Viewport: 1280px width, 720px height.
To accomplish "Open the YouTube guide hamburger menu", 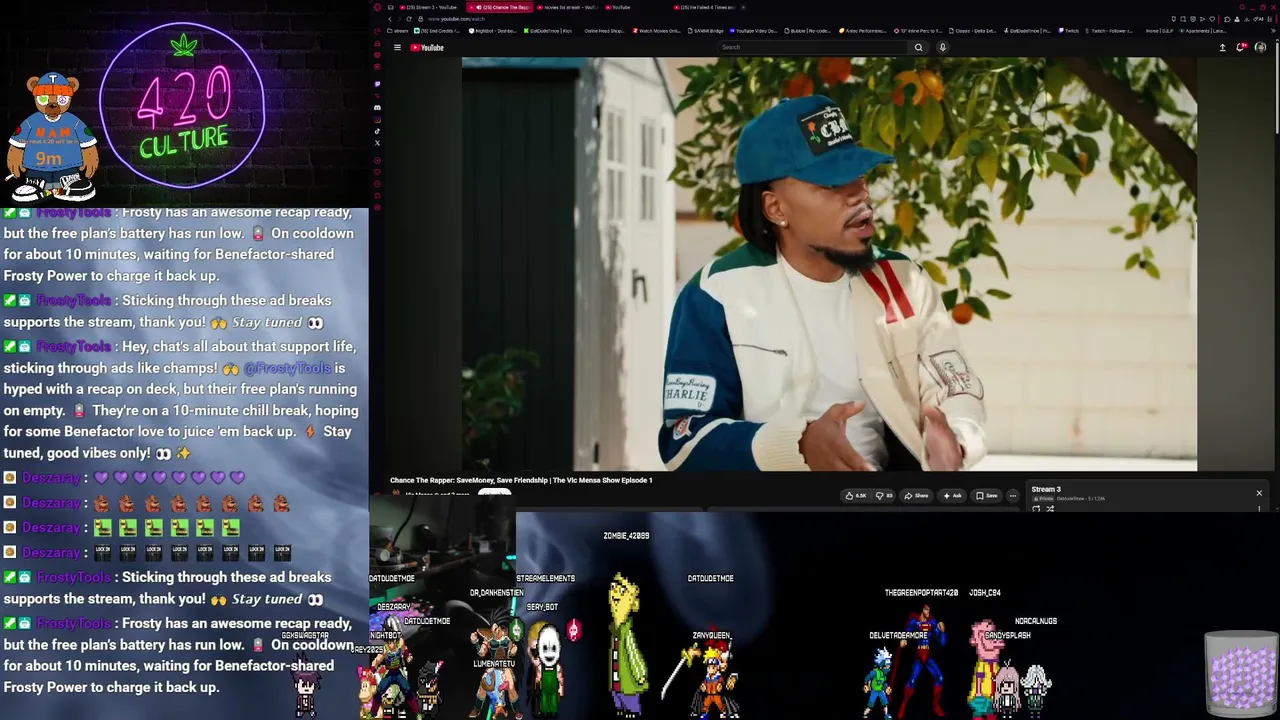I will [x=397, y=47].
